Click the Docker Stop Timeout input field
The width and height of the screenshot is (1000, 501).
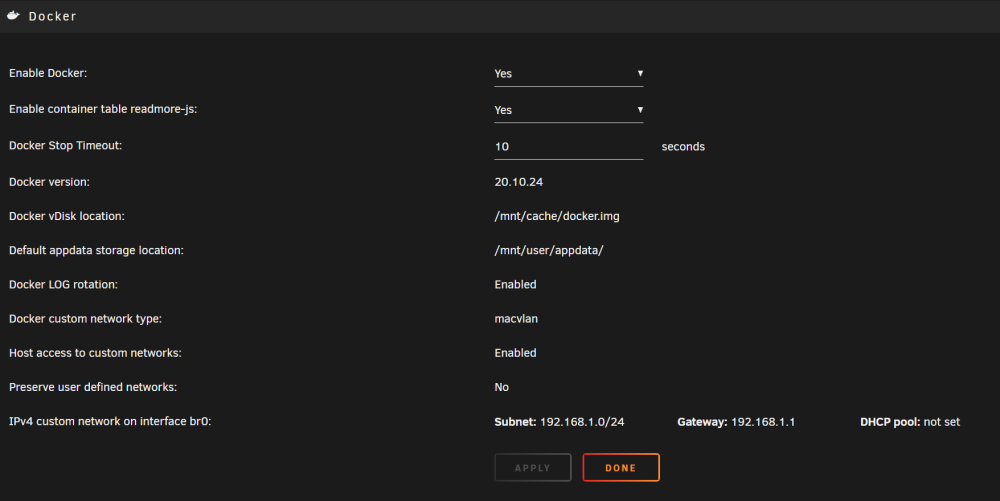point(568,147)
